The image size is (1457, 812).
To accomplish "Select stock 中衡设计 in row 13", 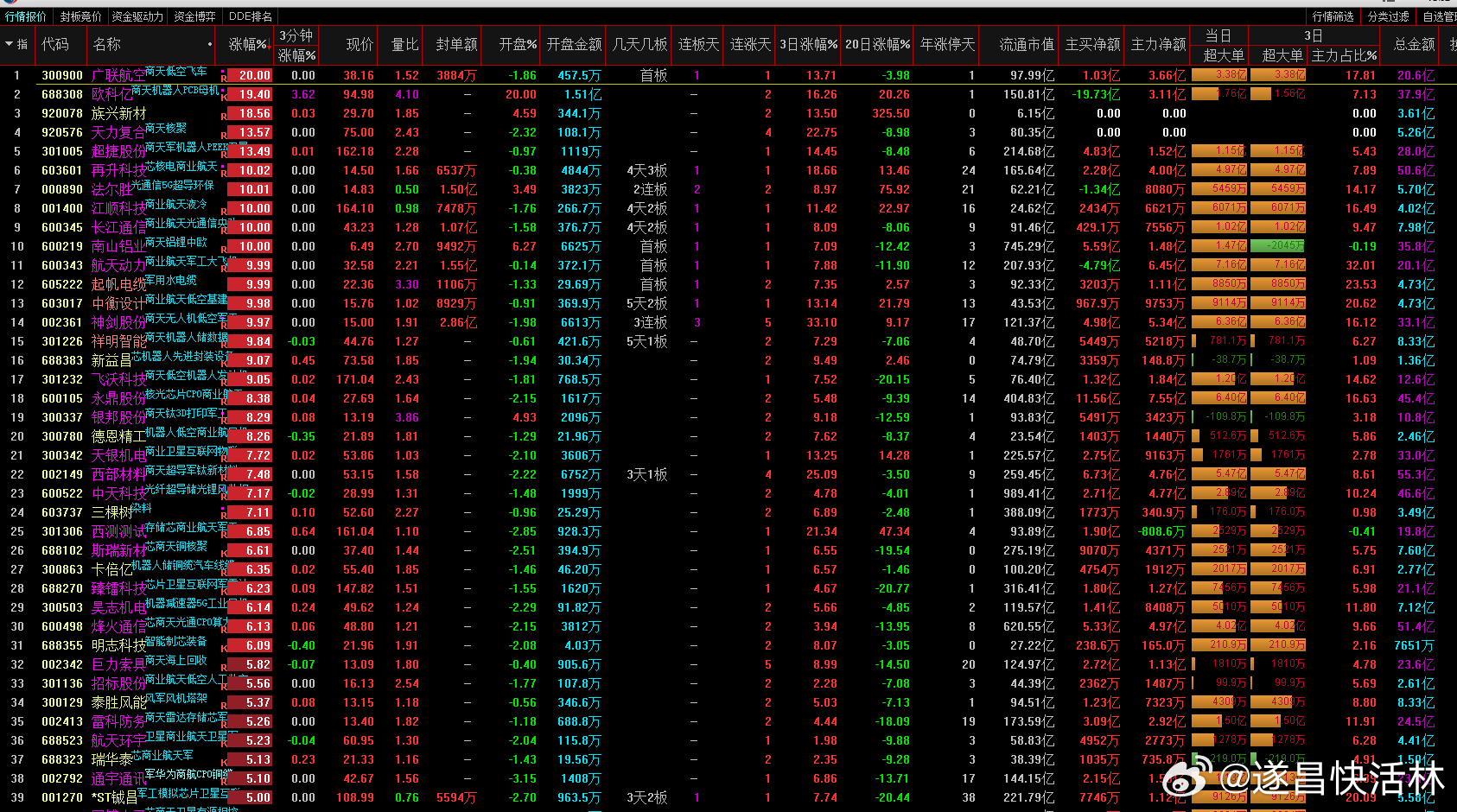I will tap(118, 304).
